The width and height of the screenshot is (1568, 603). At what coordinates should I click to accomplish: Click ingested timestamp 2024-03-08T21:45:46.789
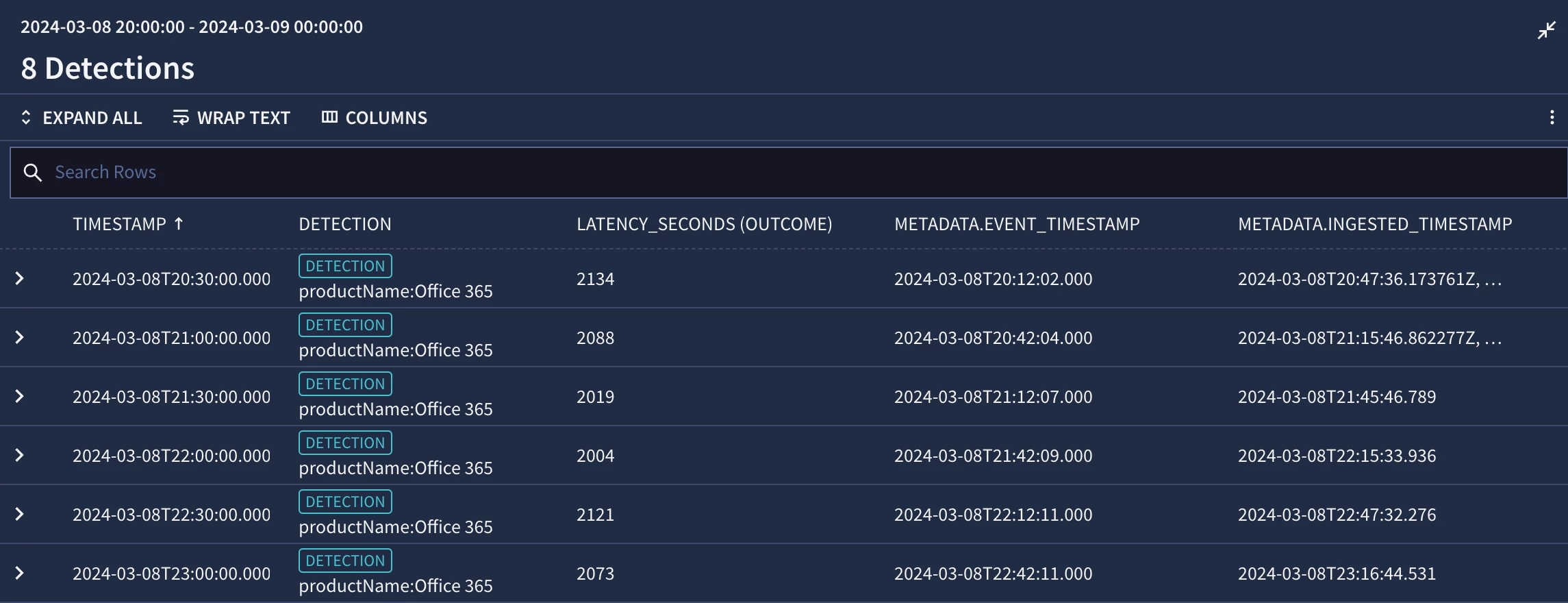pyautogui.click(x=1337, y=397)
